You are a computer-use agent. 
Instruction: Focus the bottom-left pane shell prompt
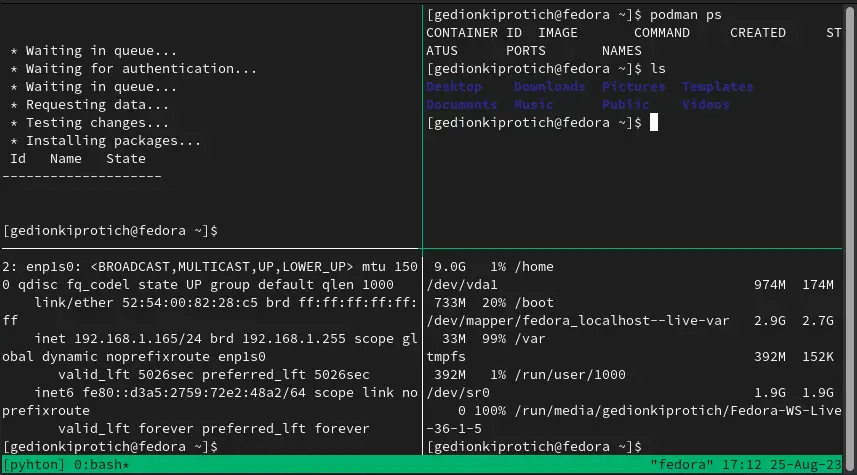[x=110, y=447]
